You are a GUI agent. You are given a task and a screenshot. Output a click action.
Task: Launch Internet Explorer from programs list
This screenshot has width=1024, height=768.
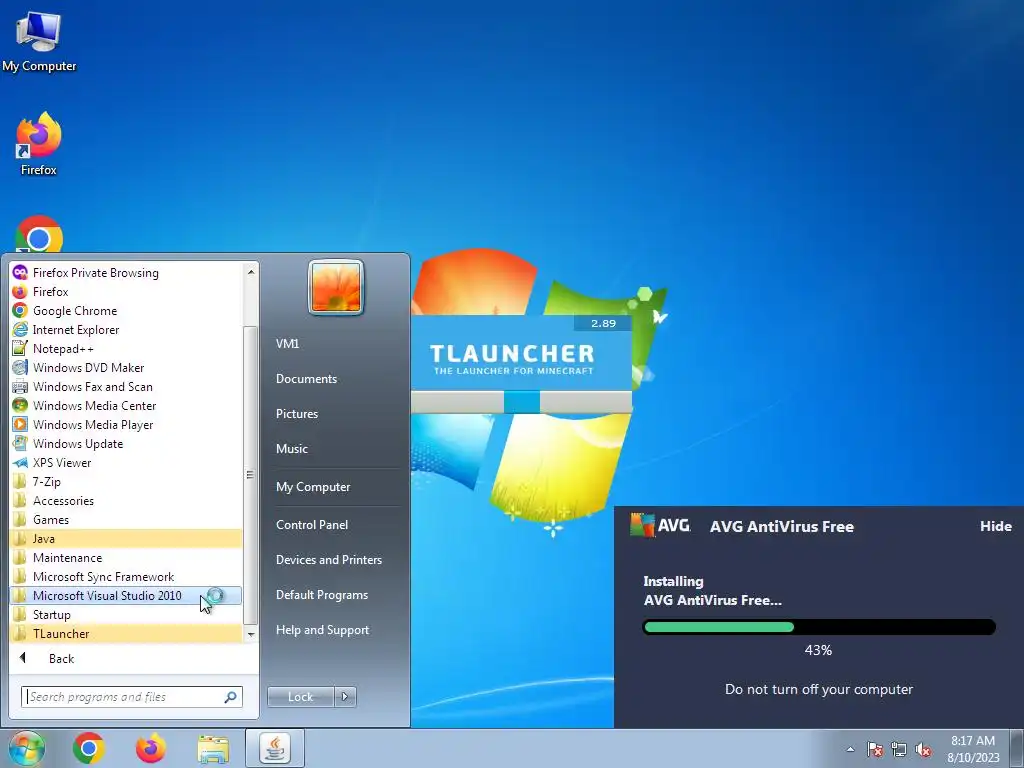pyautogui.click(x=125, y=330)
